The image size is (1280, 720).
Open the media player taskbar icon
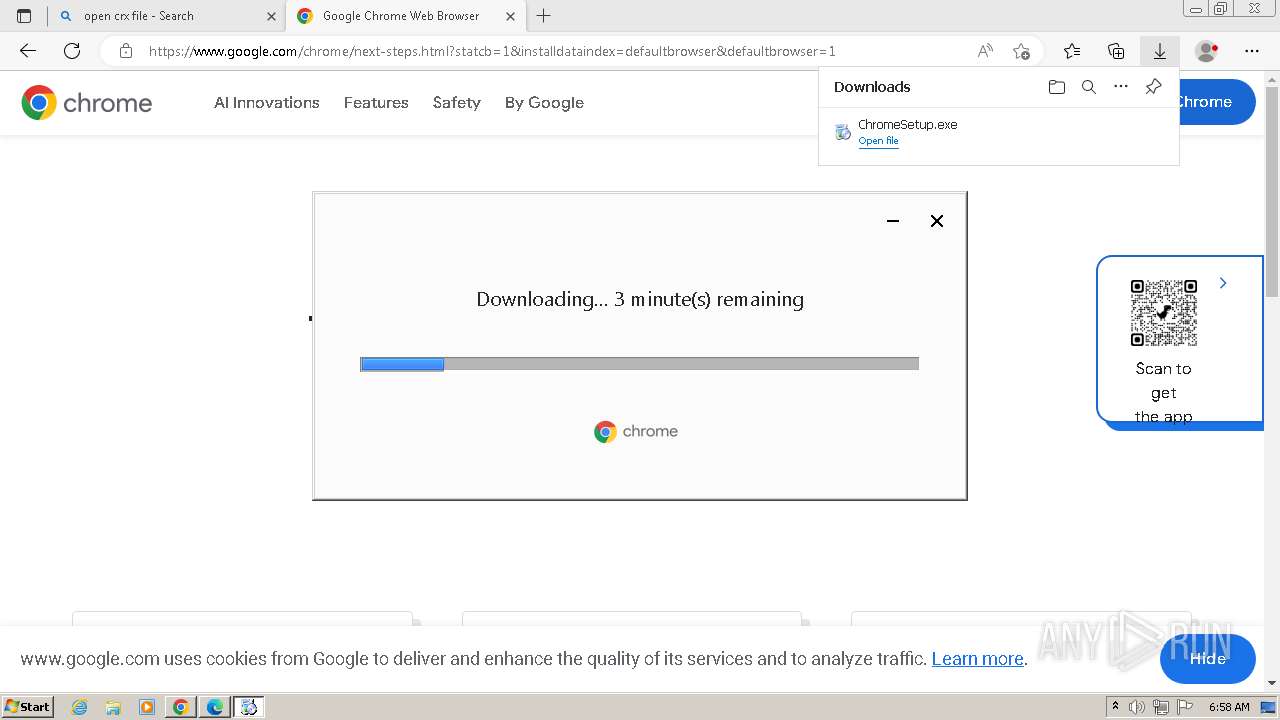(147, 707)
